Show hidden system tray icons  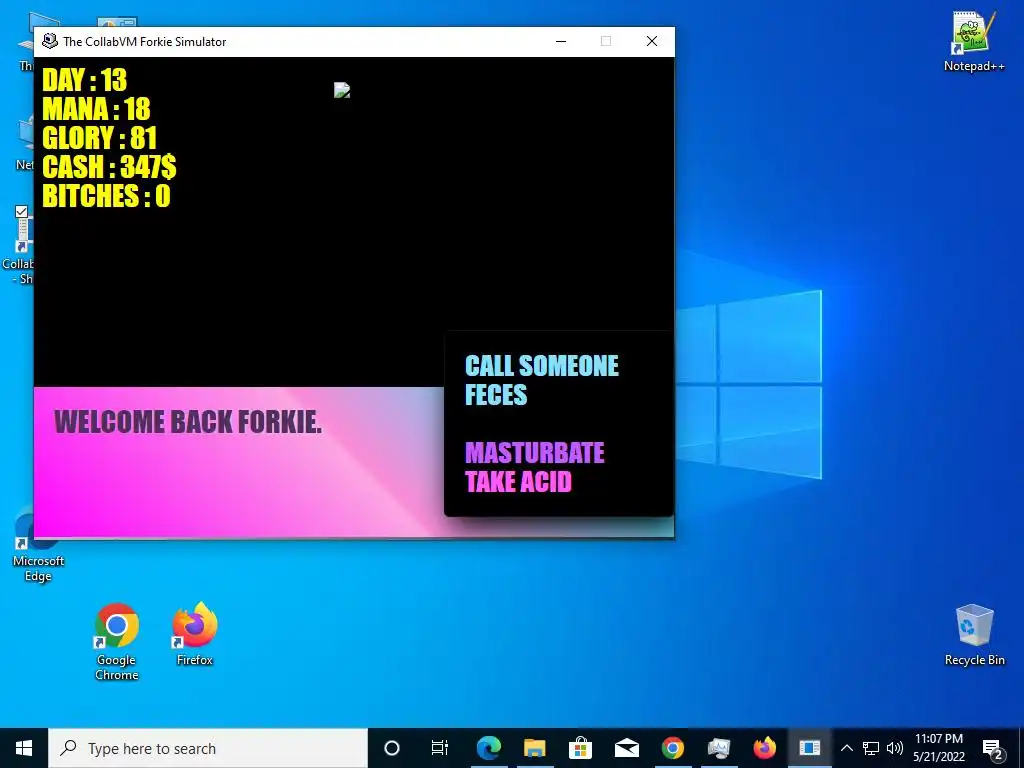coord(846,748)
